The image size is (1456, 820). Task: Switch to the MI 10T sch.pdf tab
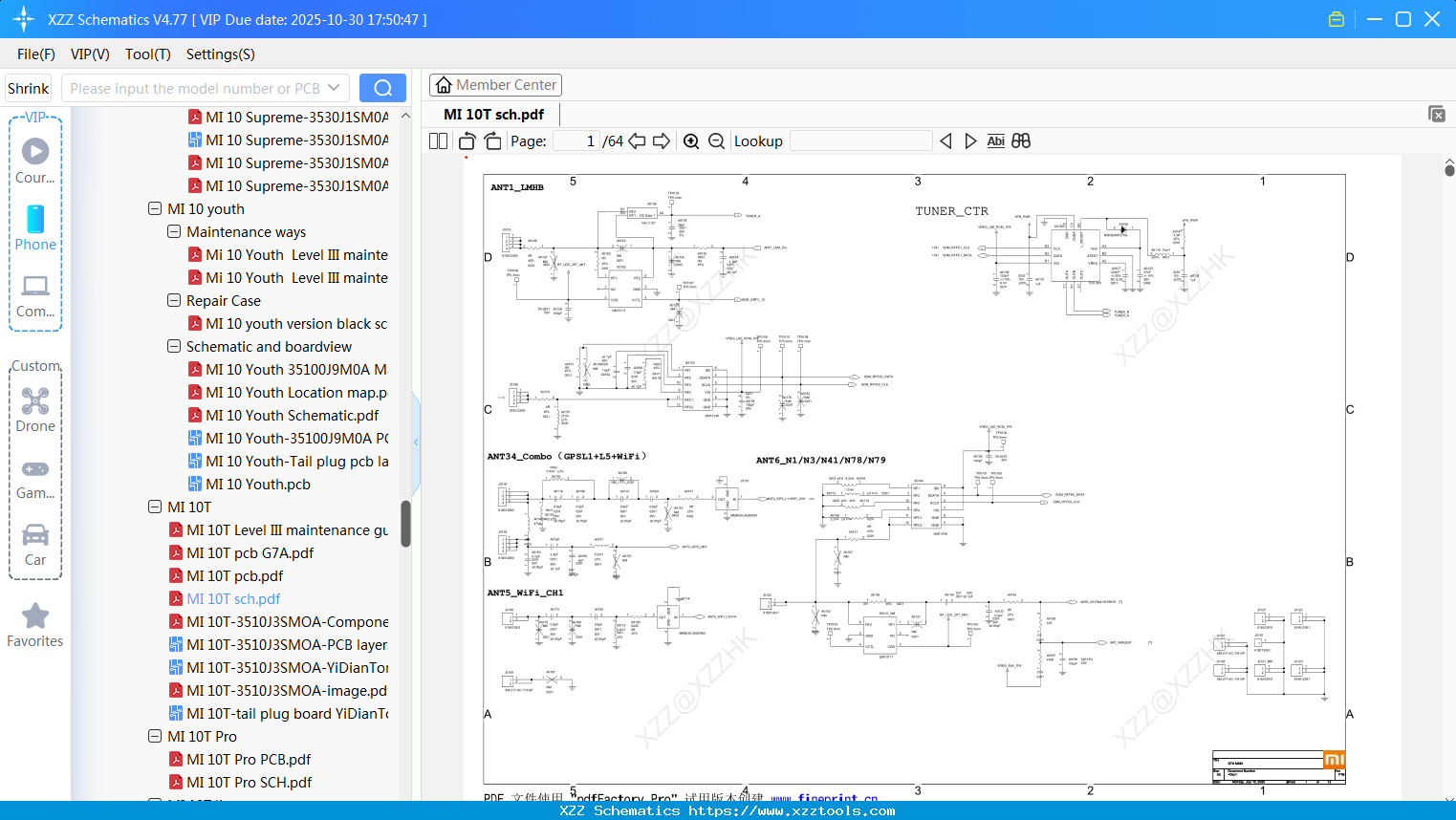click(493, 115)
